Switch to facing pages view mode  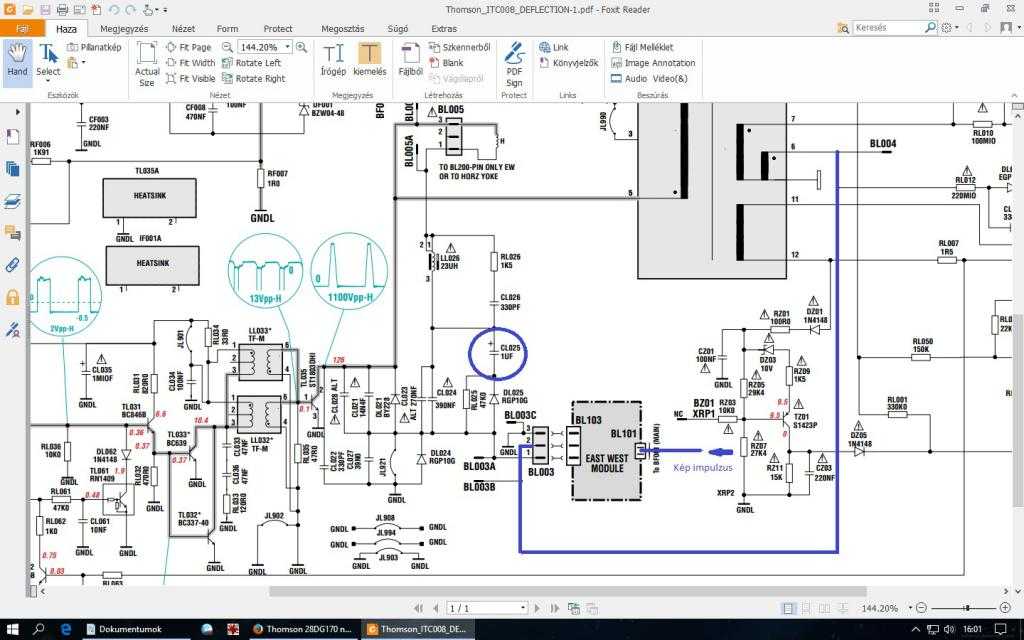click(x=825, y=608)
